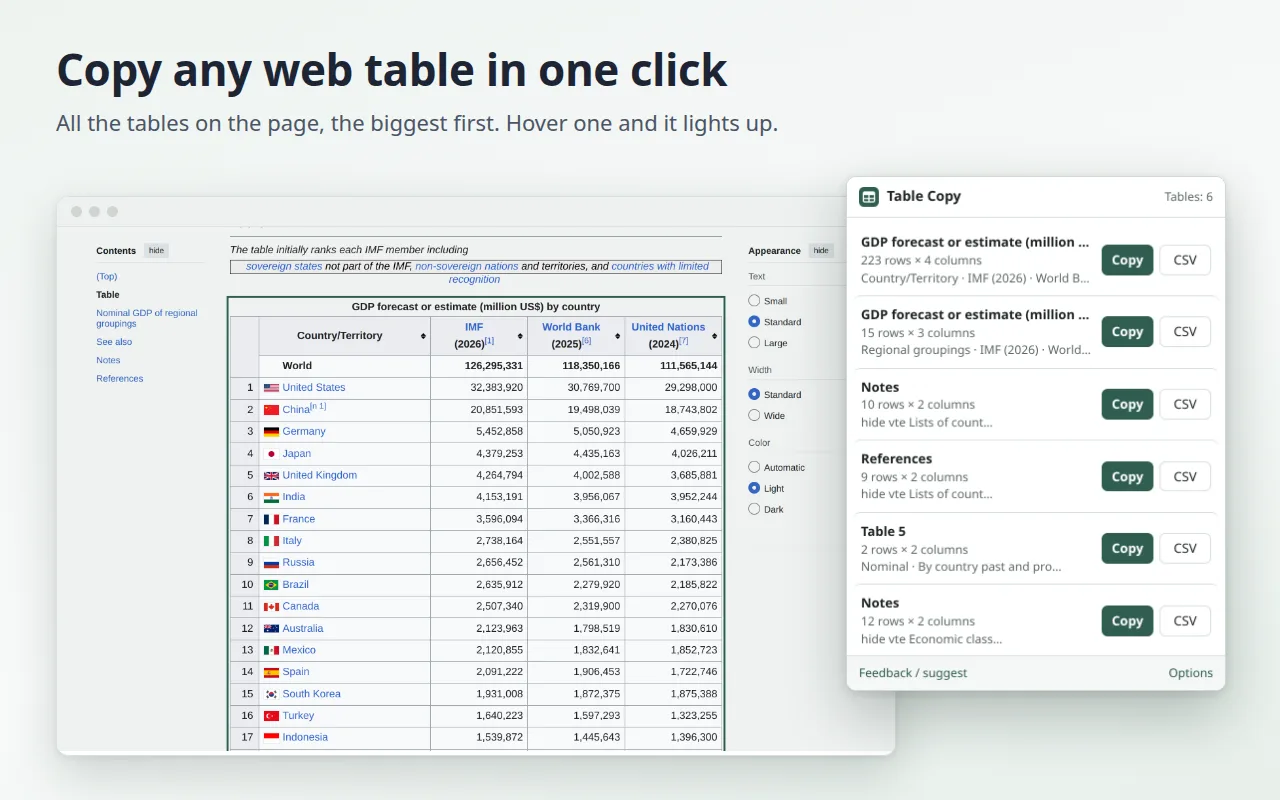This screenshot has height=800, width=1280.
Task: Copy the 223 rows GDP forecast table
Action: (1127, 260)
